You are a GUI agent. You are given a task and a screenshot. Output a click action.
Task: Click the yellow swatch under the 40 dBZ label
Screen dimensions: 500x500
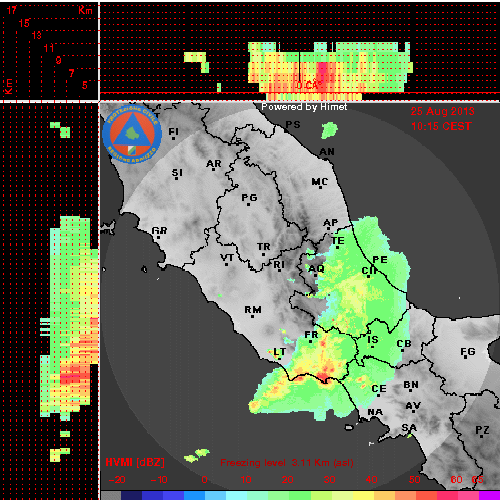[364, 495]
